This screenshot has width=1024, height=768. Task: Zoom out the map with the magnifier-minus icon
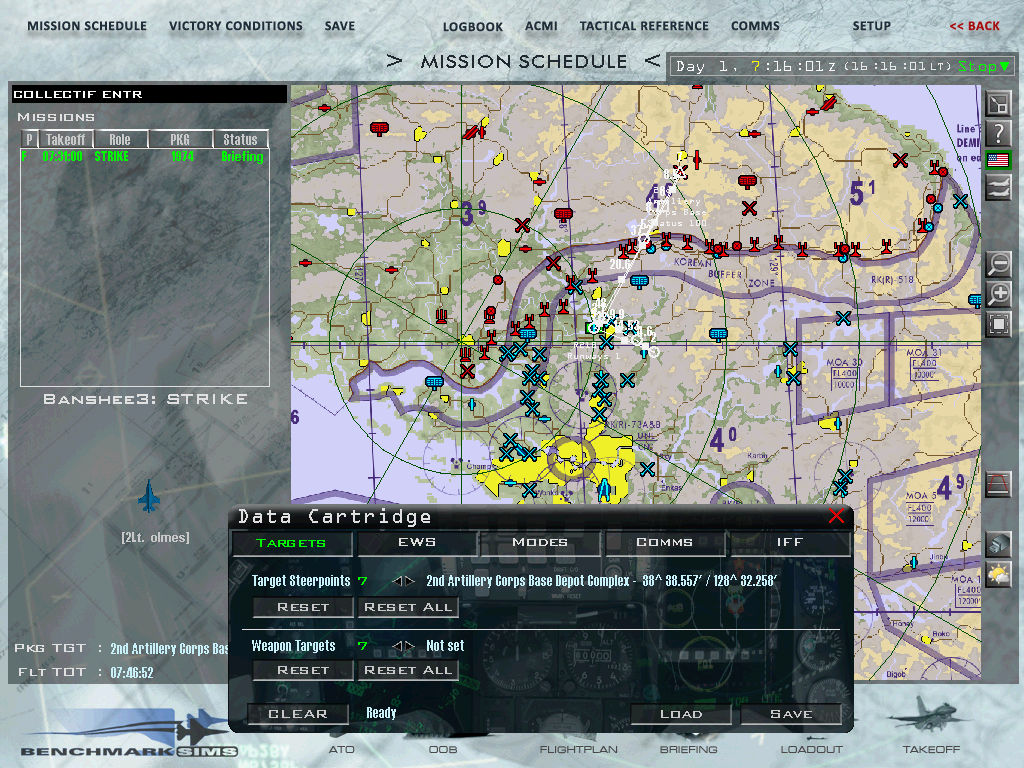tap(998, 264)
